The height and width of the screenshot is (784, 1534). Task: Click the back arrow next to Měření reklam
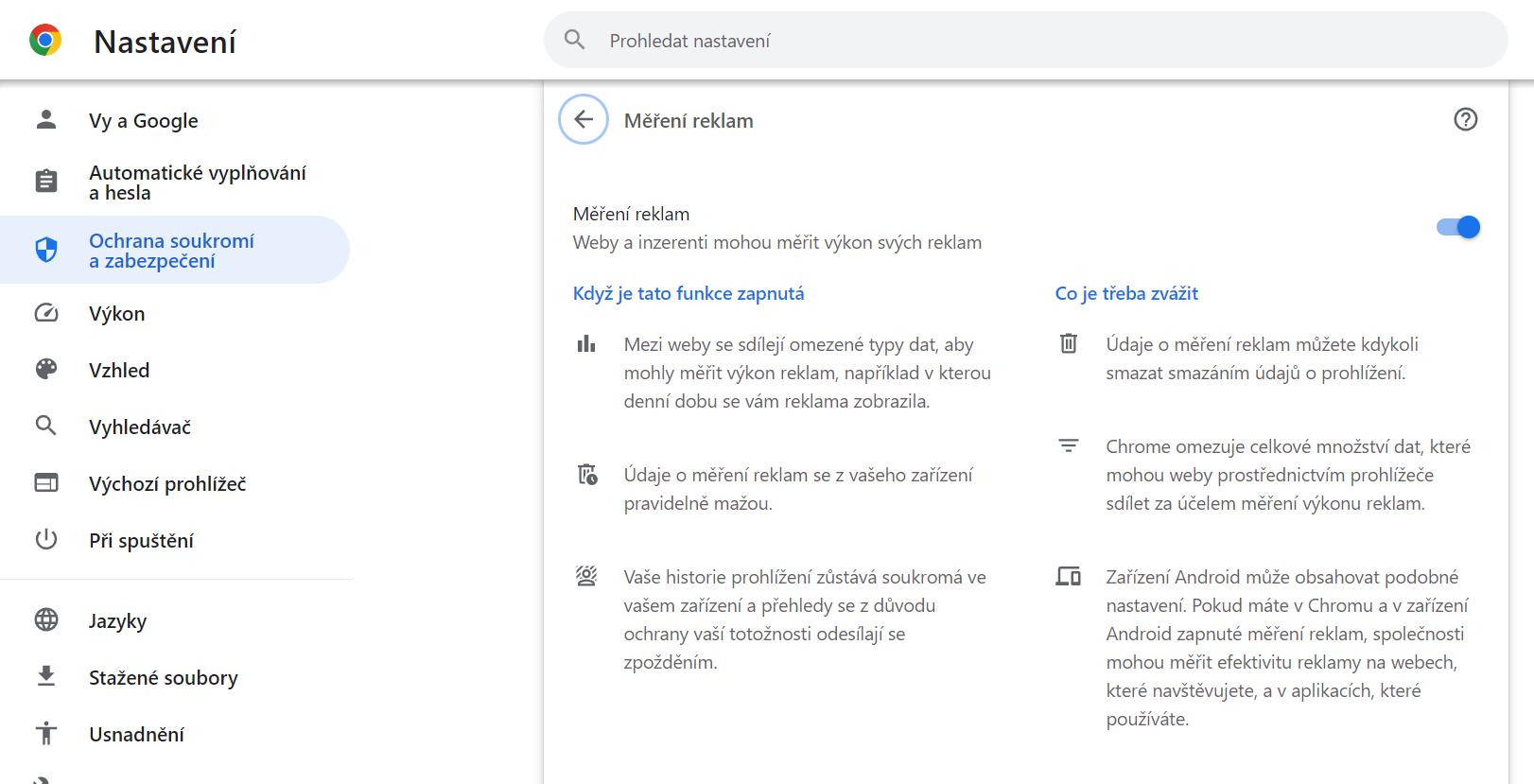coord(584,119)
